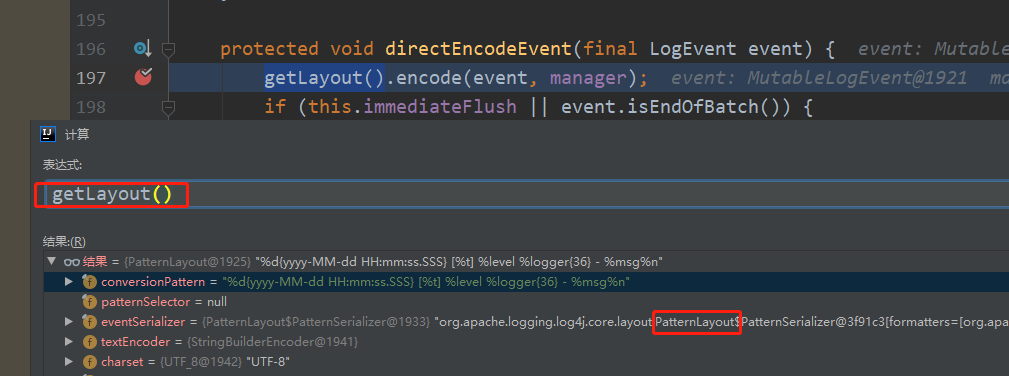Screen dimensions: 1009x376
Task: Select the eventSerializer PatternSerializer row
Action: coord(526,322)
